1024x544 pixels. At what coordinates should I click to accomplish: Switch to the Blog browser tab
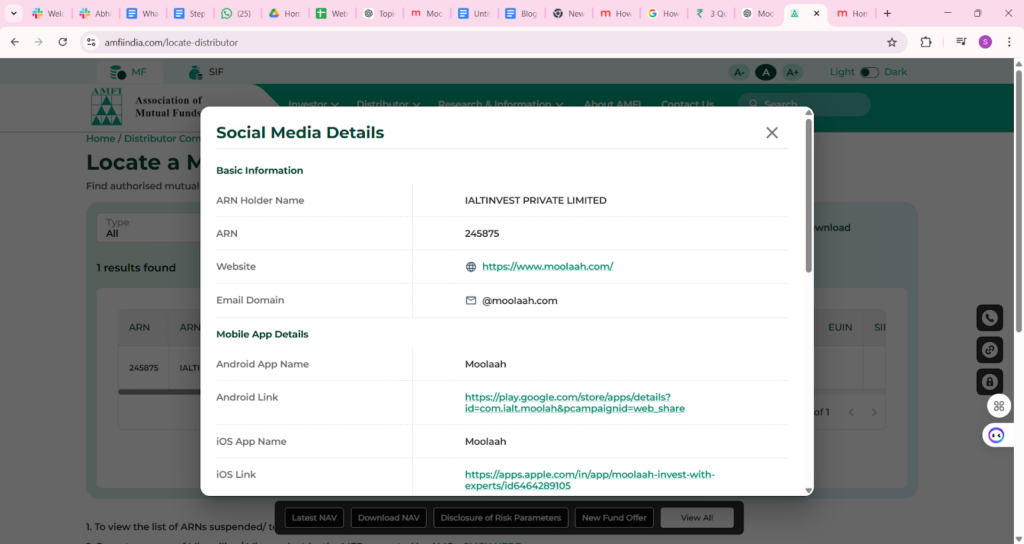click(x=521, y=13)
